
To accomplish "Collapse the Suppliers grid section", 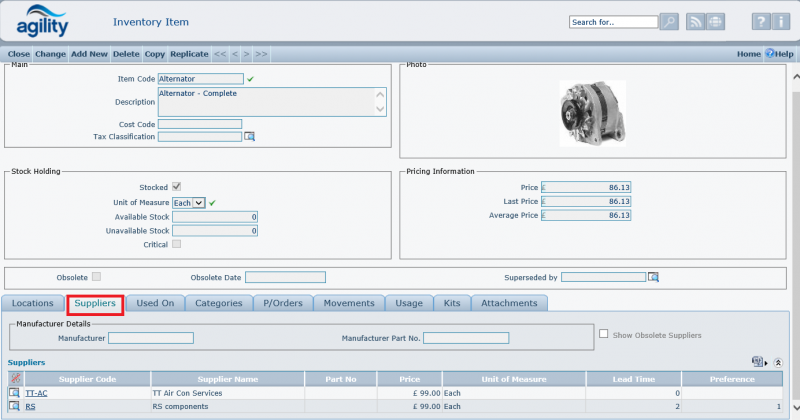I will pos(778,362).
